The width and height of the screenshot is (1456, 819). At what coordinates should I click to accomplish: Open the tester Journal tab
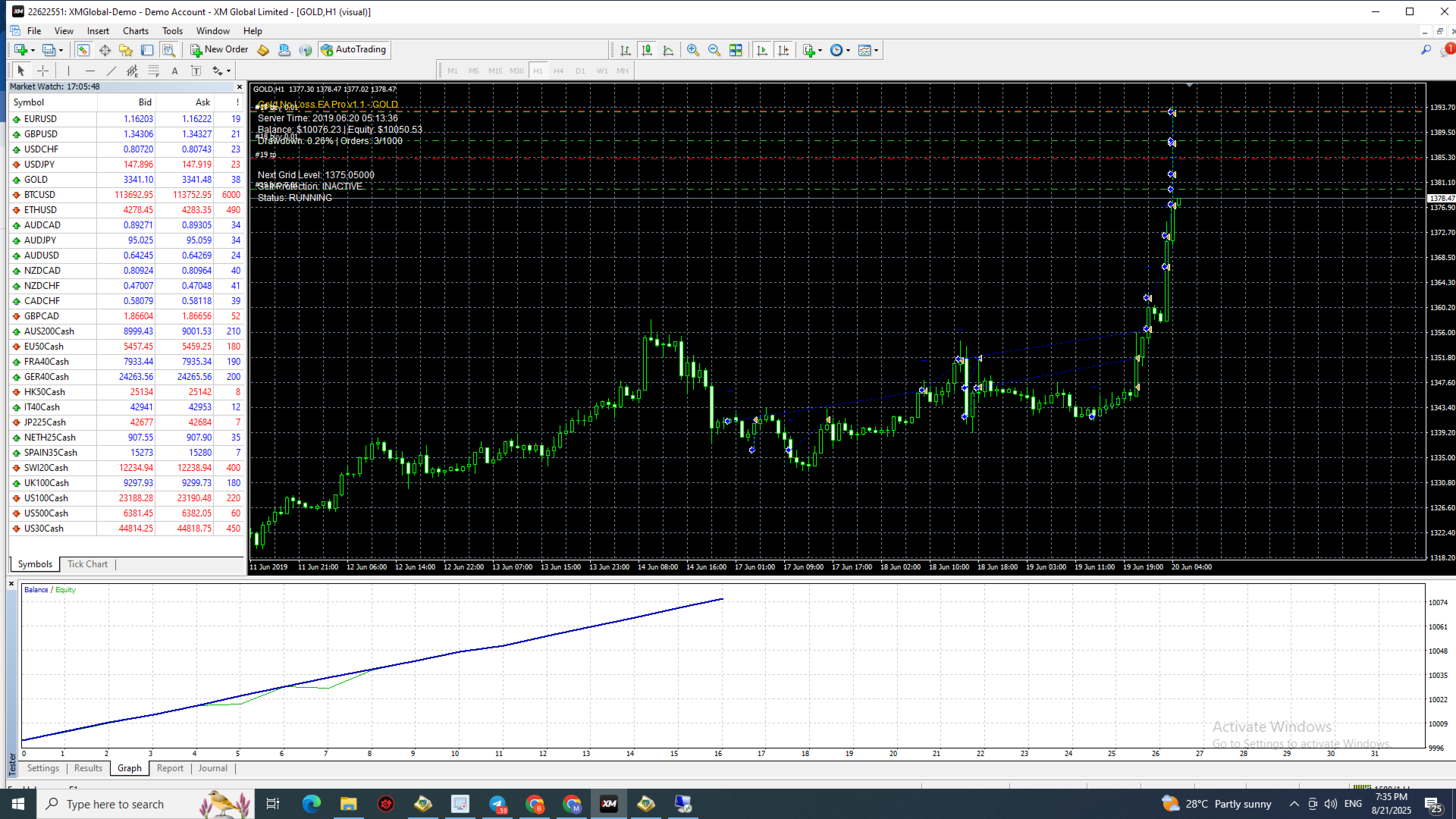(212, 768)
